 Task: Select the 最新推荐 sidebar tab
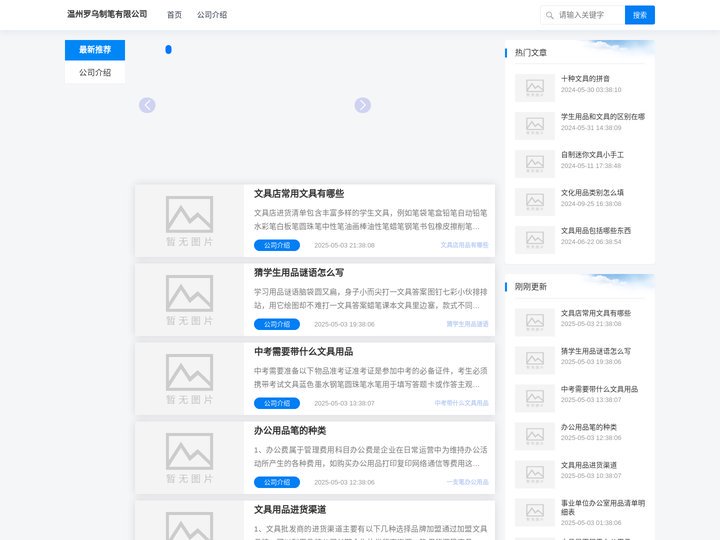coord(95,50)
